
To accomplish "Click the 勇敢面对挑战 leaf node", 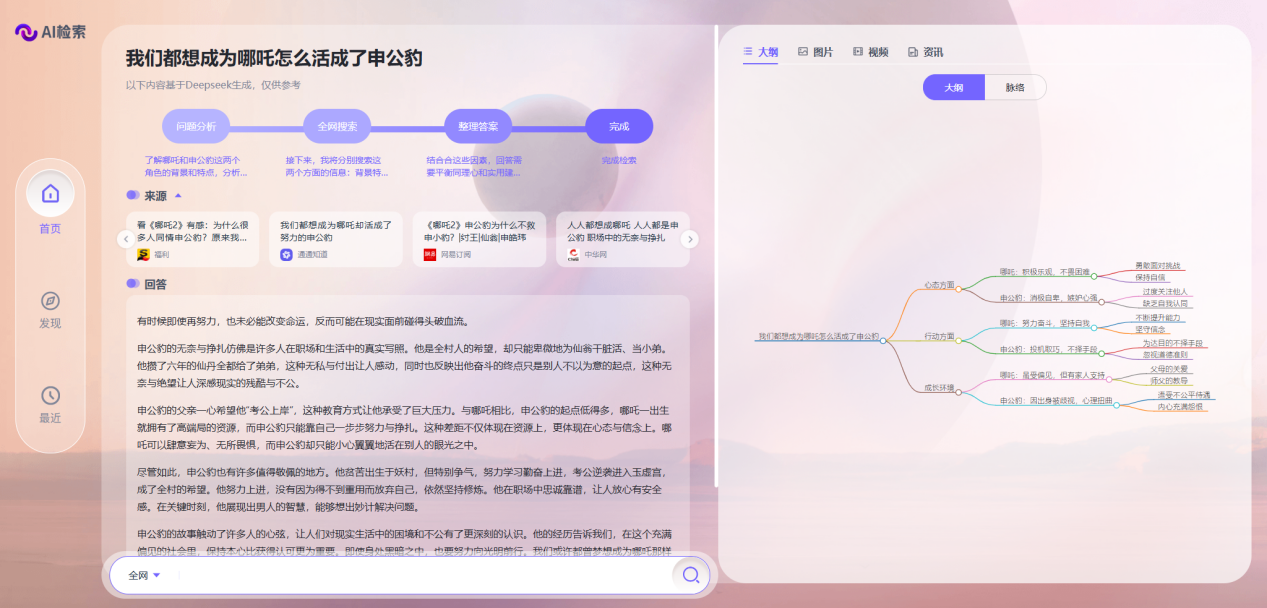I will pos(1158,266).
